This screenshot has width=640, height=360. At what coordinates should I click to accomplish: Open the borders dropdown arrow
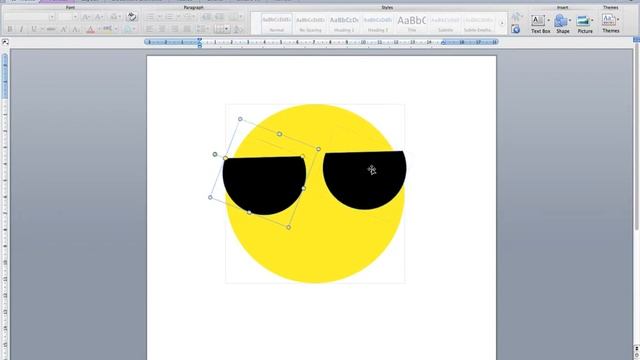point(227,29)
